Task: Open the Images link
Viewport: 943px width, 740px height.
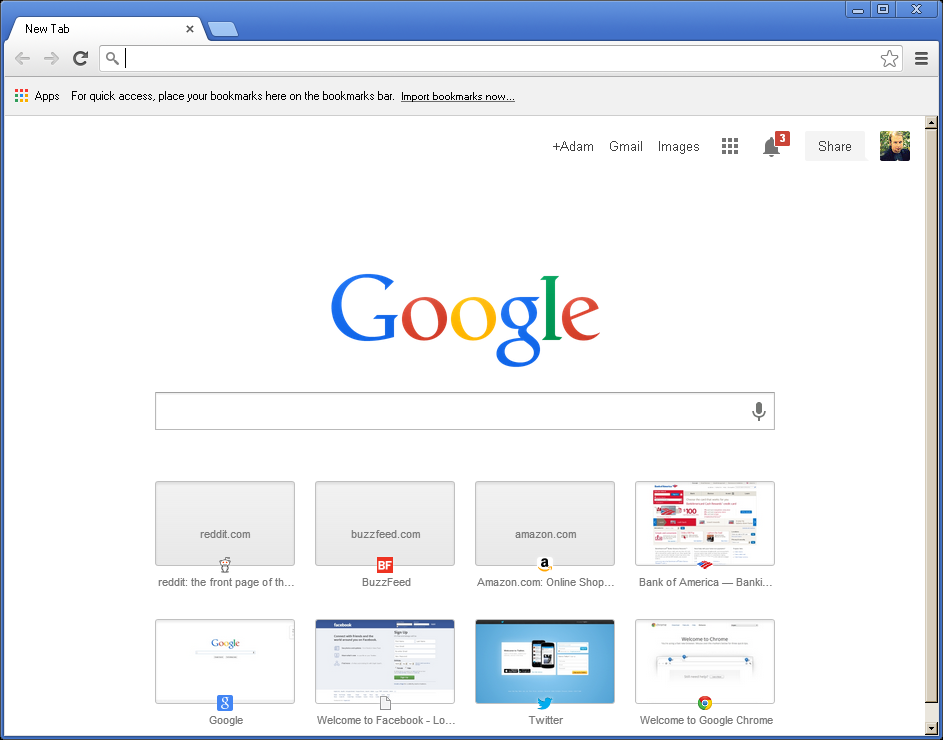Action: click(678, 146)
